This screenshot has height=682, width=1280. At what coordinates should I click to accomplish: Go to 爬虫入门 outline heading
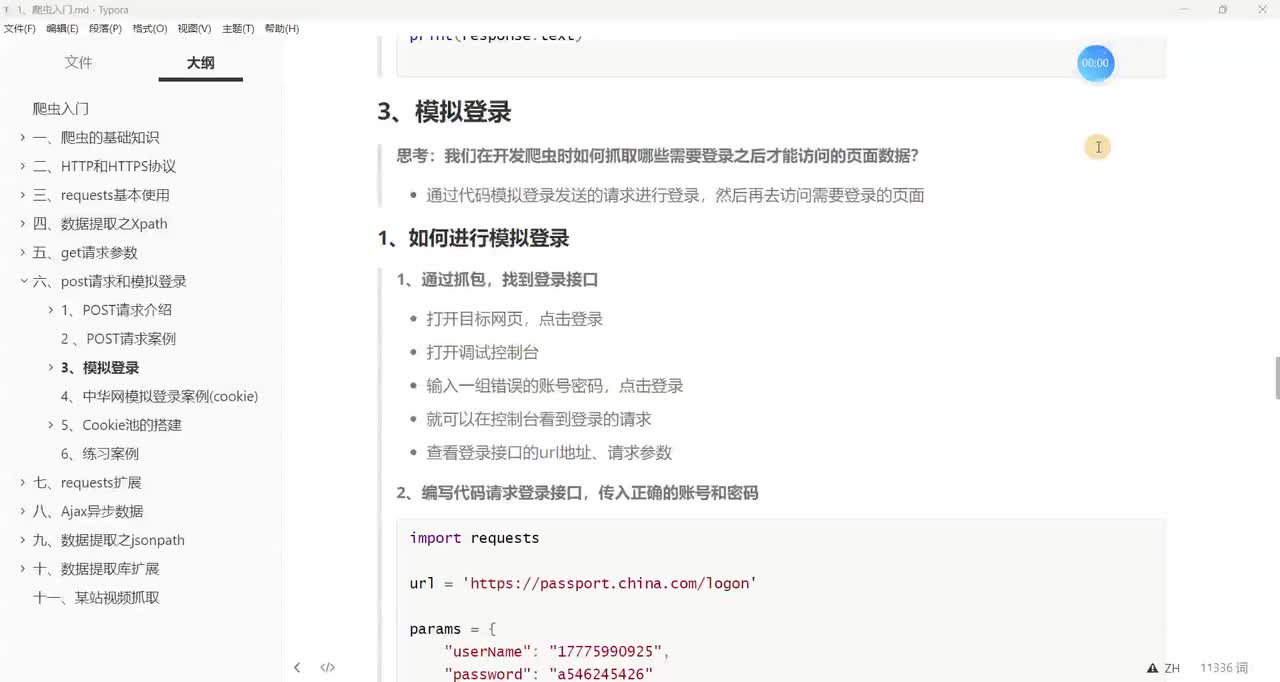click(x=61, y=108)
